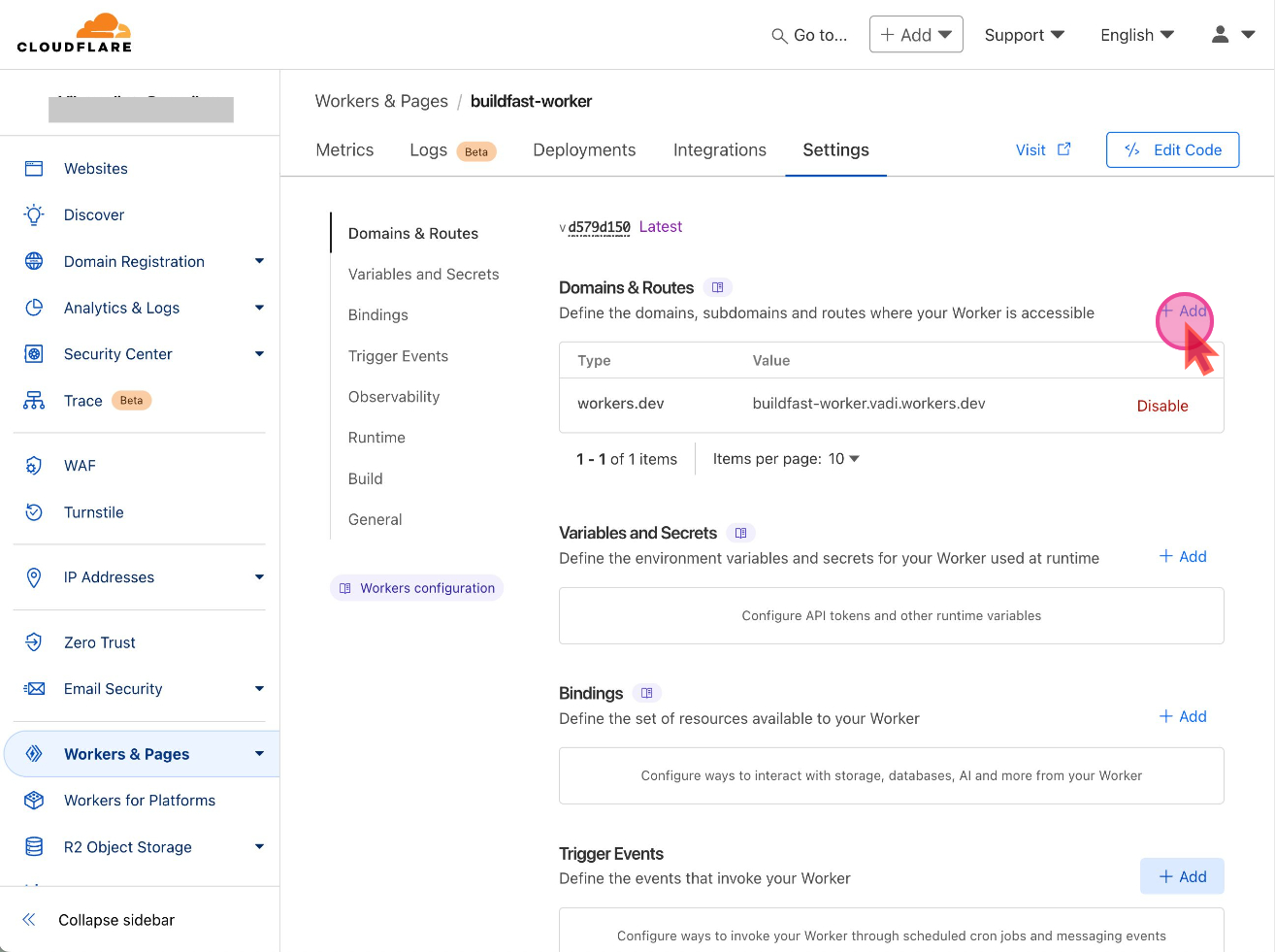Jump to Observability settings section
Image resolution: width=1275 pixels, height=952 pixels.
click(x=394, y=397)
